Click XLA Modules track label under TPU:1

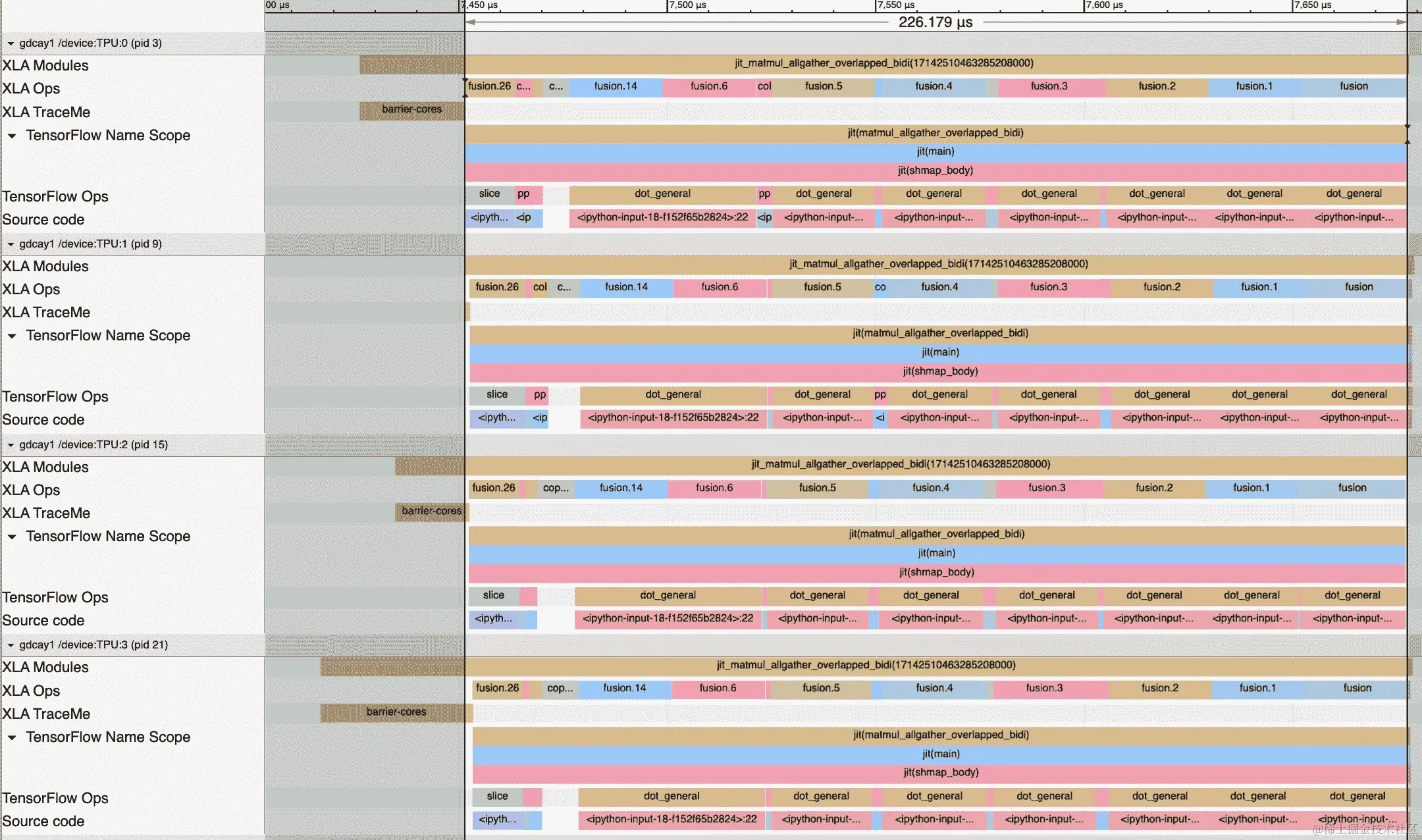pos(45,266)
